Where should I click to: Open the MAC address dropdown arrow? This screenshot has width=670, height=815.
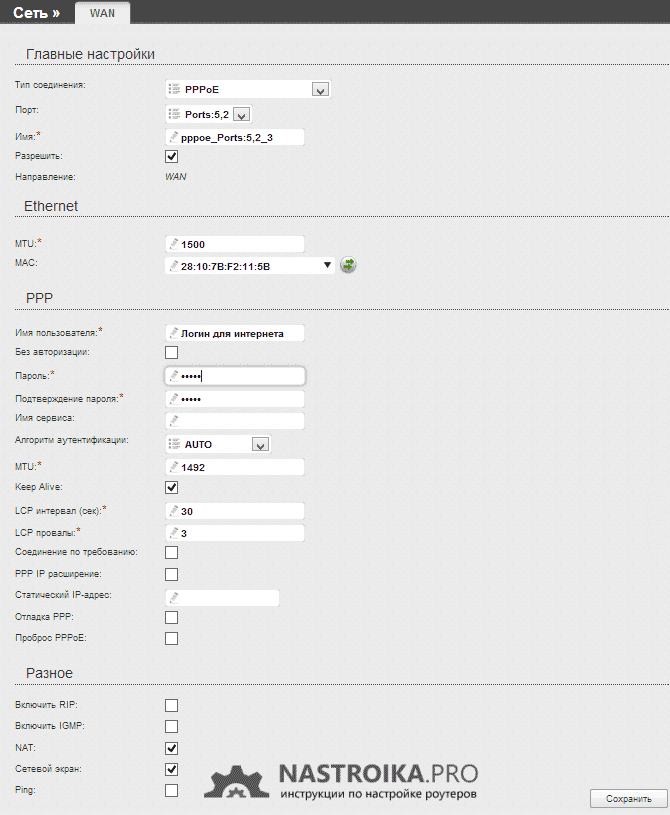click(327, 266)
